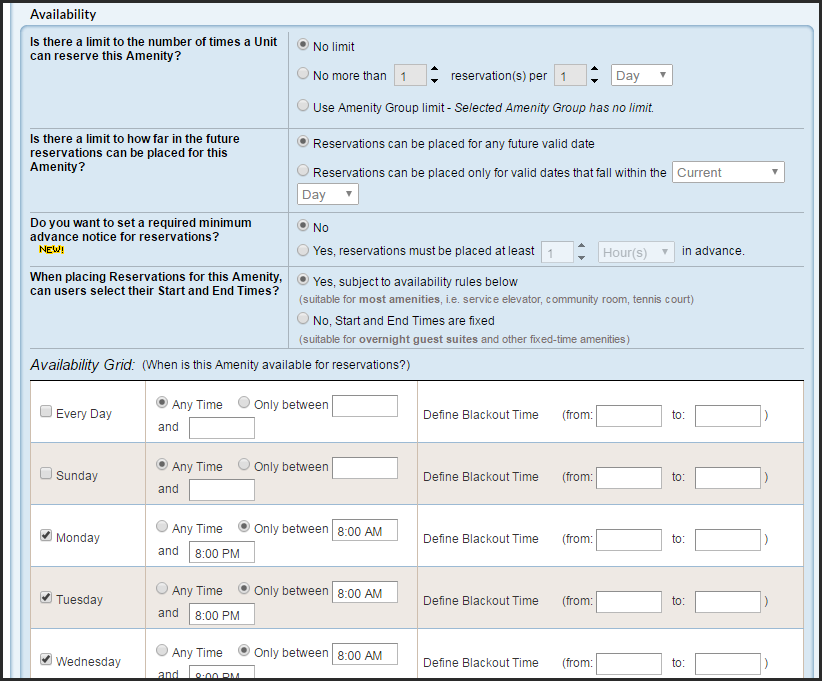Click Monday blackout to field

pos(728,539)
